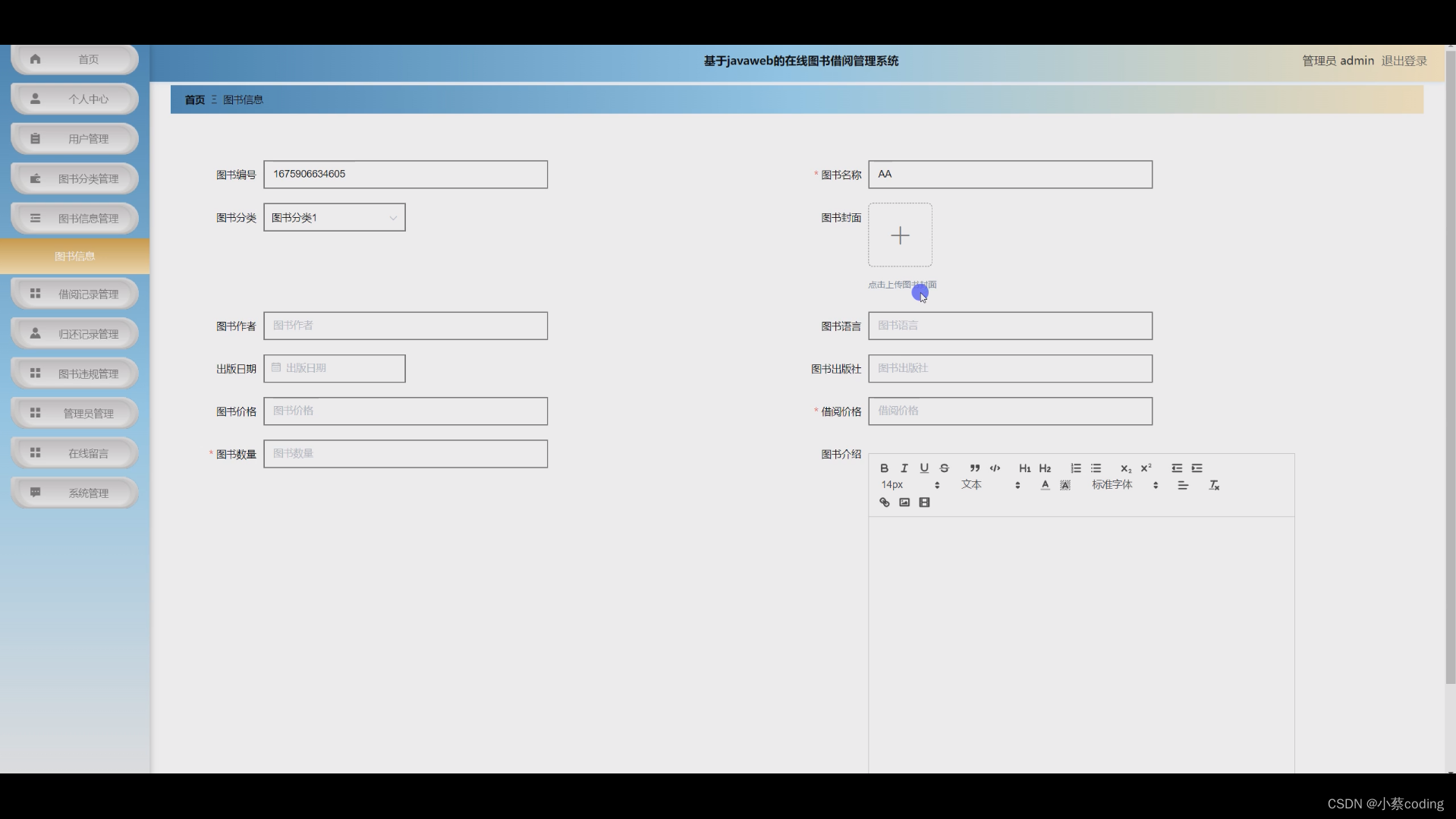1456x819 pixels.
Task: Focus the 图书数量 input field
Action: coord(405,454)
